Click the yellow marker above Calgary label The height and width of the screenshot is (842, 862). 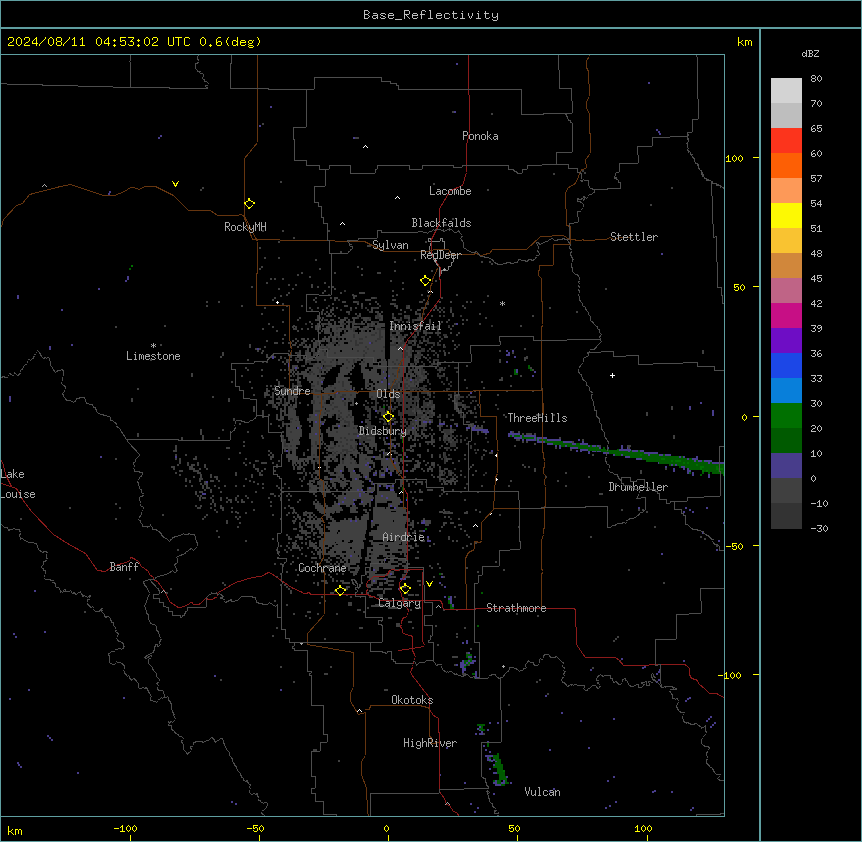(x=405, y=589)
